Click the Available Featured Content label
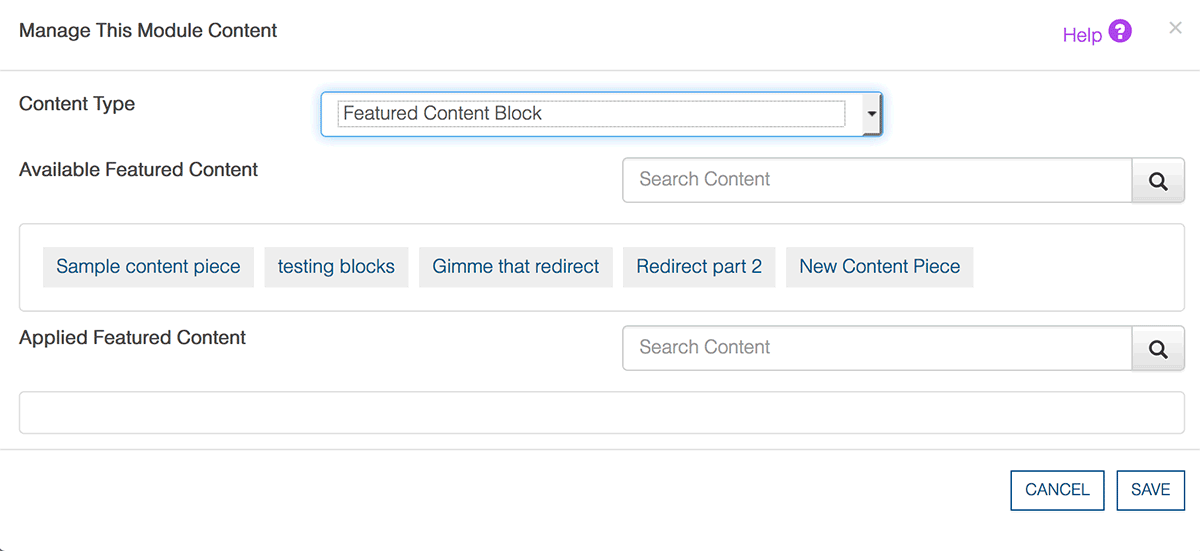 click(x=139, y=170)
